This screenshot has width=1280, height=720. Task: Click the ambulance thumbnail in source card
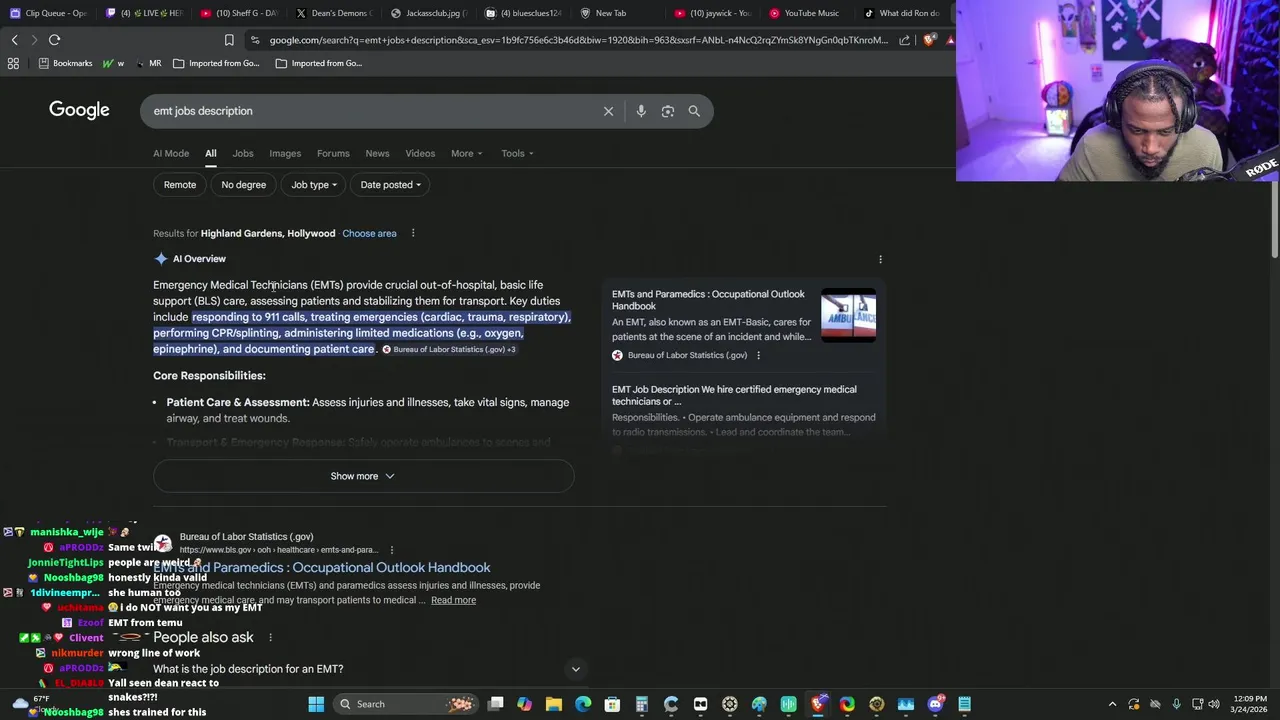(x=848, y=315)
